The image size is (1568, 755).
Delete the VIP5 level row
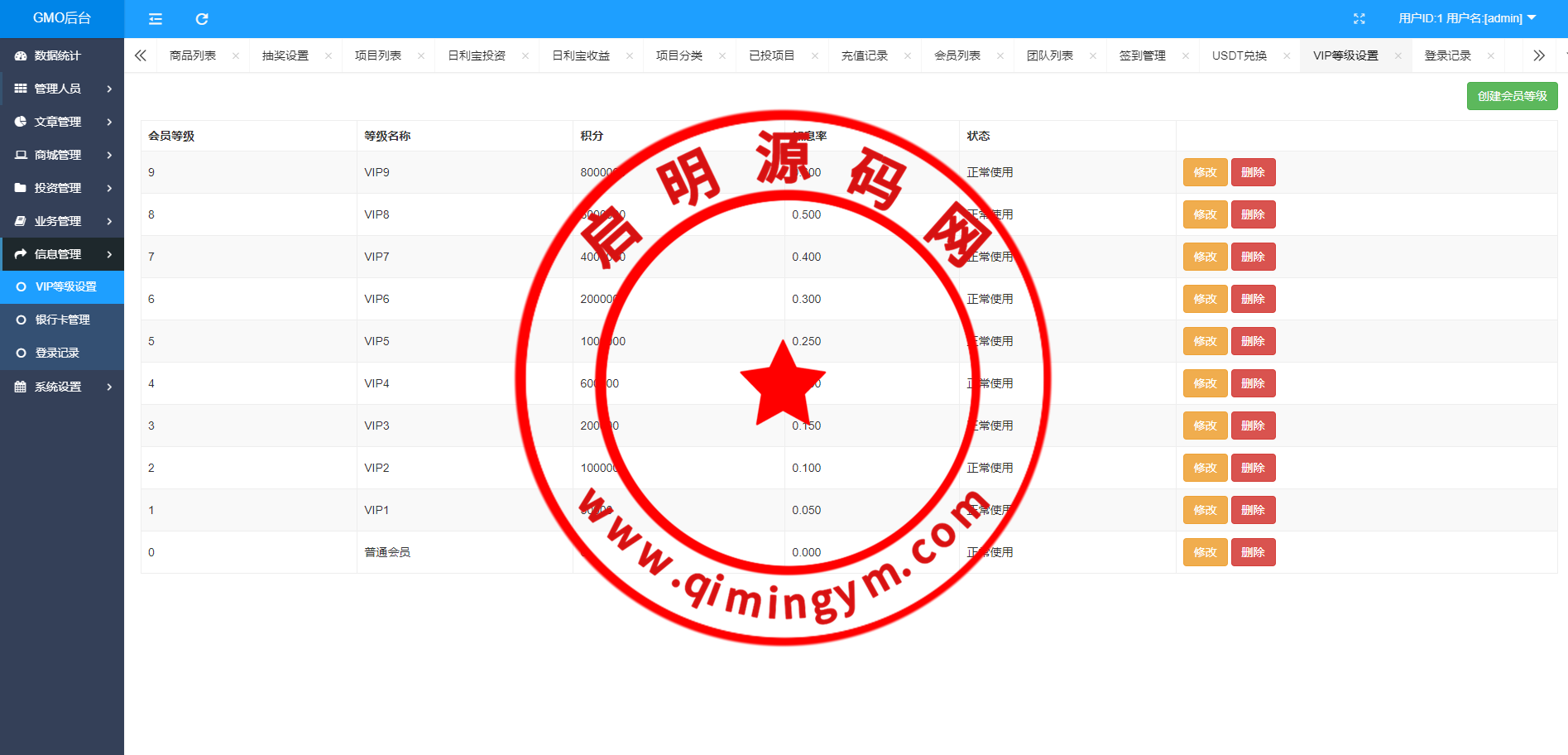(x=1253, y=341)
